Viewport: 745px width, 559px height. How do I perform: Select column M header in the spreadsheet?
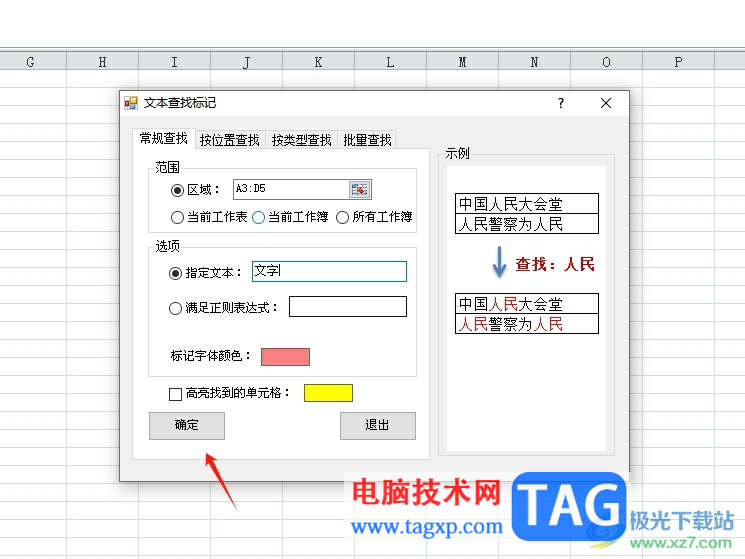point(462,62)
